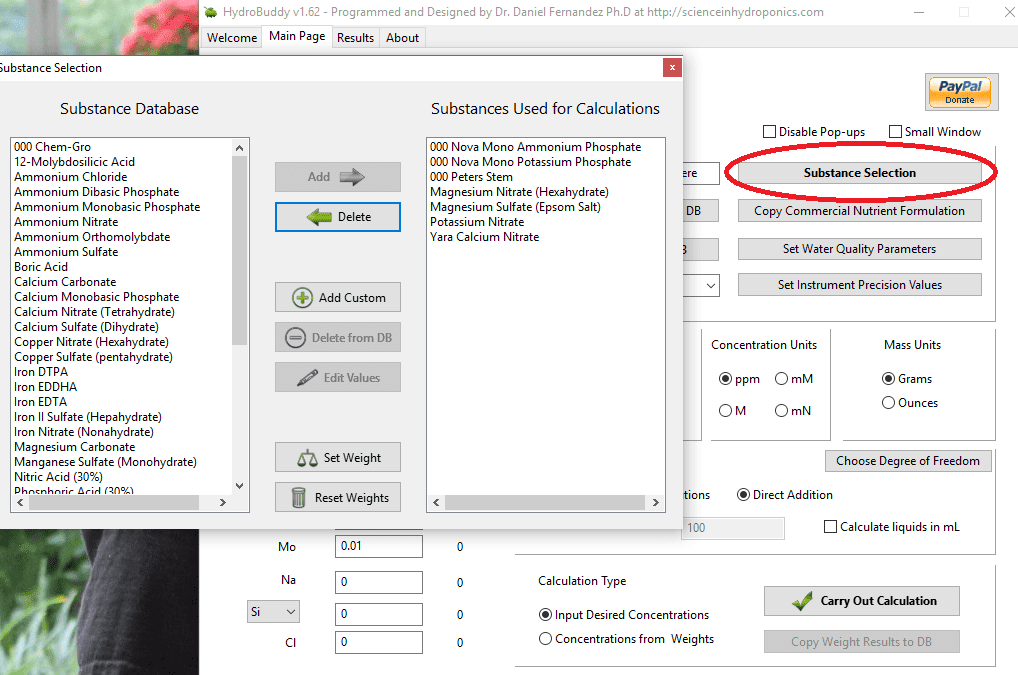Click Set Water Quality Parameters
1018x675 pixels.
(x=860, y=249)
